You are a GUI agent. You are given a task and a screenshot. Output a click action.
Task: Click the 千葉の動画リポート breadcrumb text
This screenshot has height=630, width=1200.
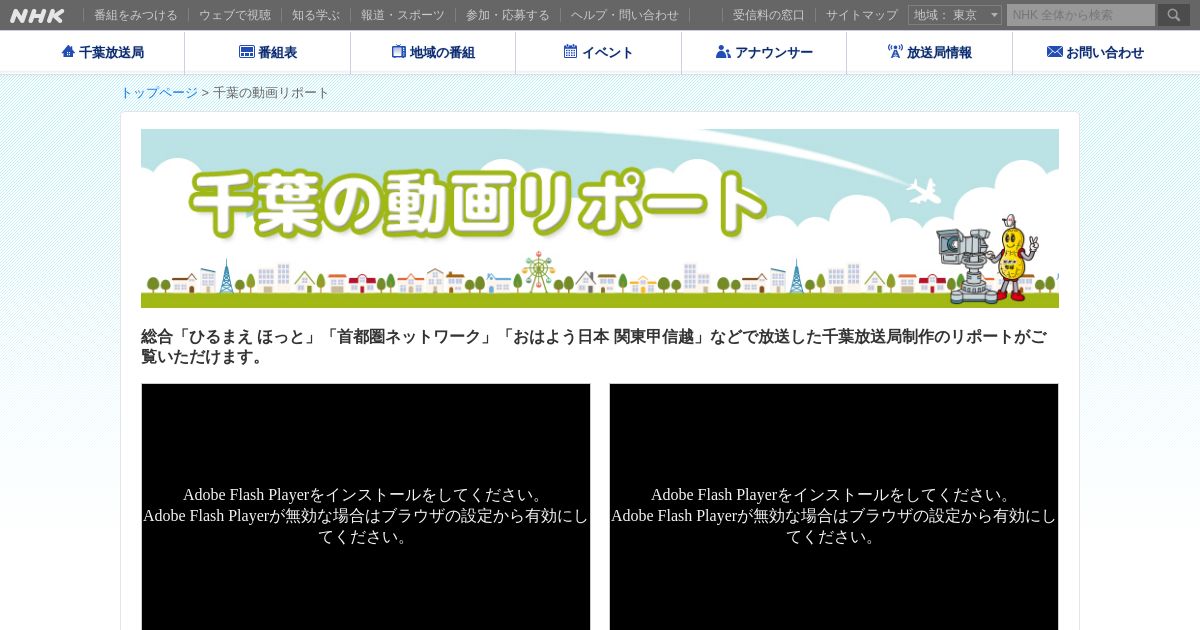point(271,93)
